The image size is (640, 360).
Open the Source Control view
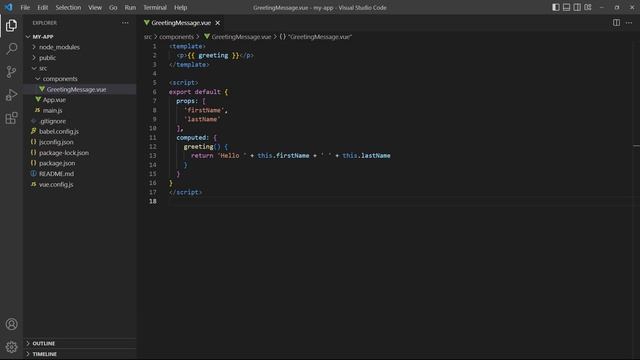(x=11, y=72)
